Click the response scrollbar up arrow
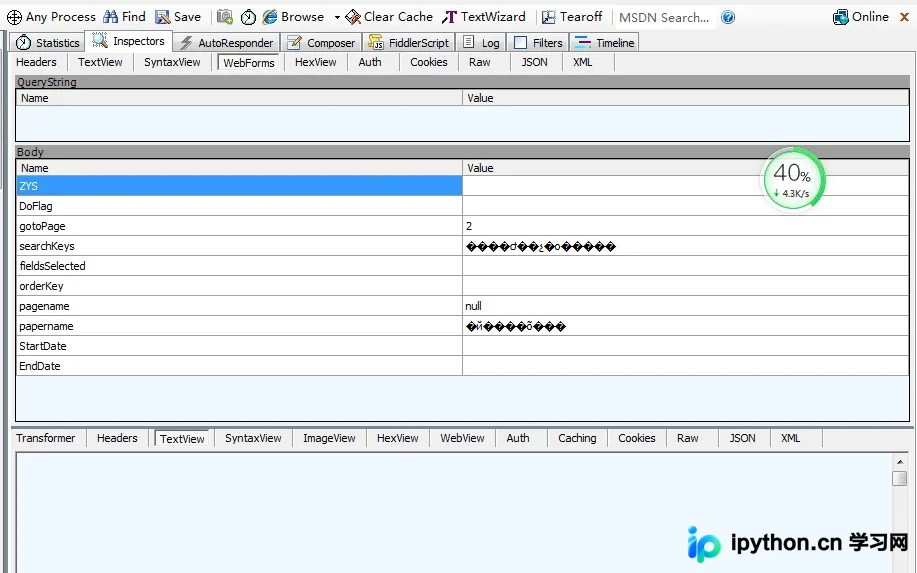The height and width of the screenshot is (573, 917). pyautogui.click(x=900, y=462)
